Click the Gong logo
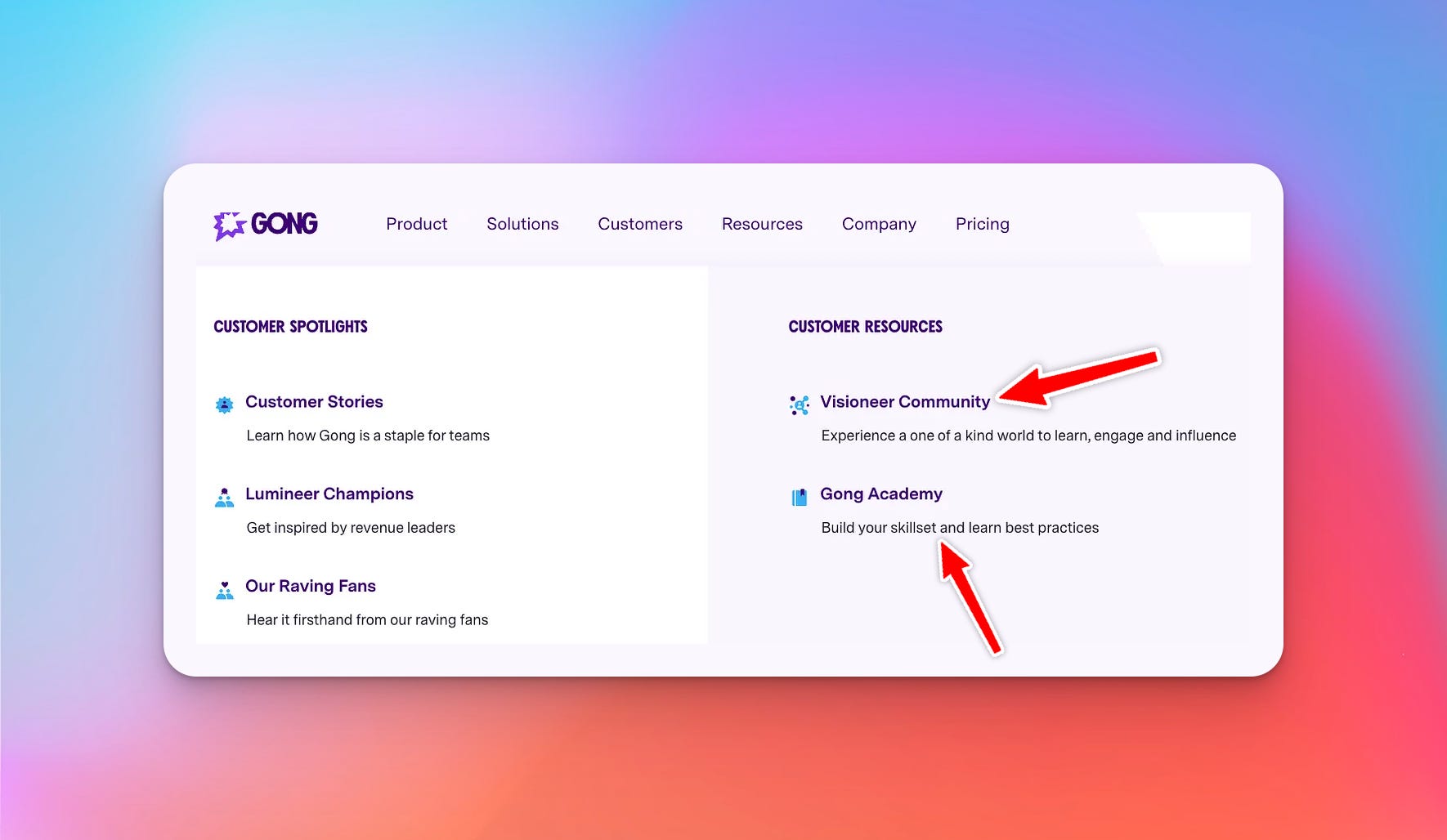 266,225
